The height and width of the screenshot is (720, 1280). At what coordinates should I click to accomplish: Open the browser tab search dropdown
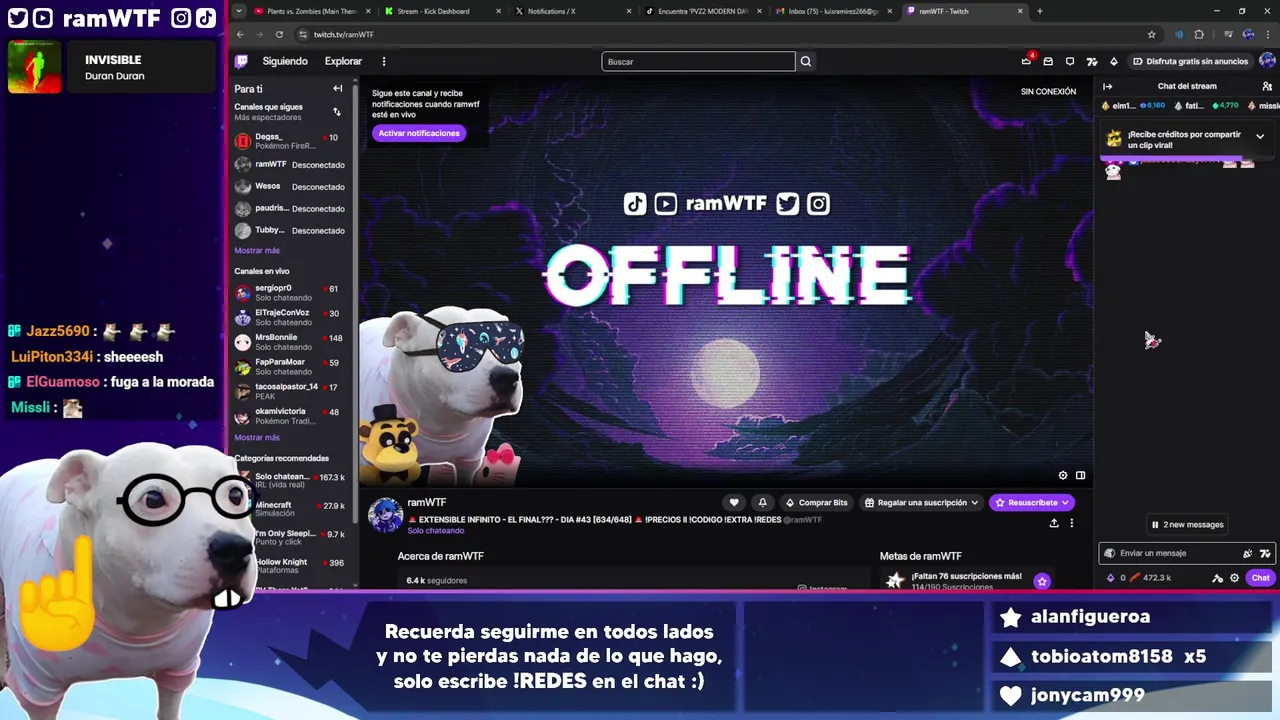point(238,11)
